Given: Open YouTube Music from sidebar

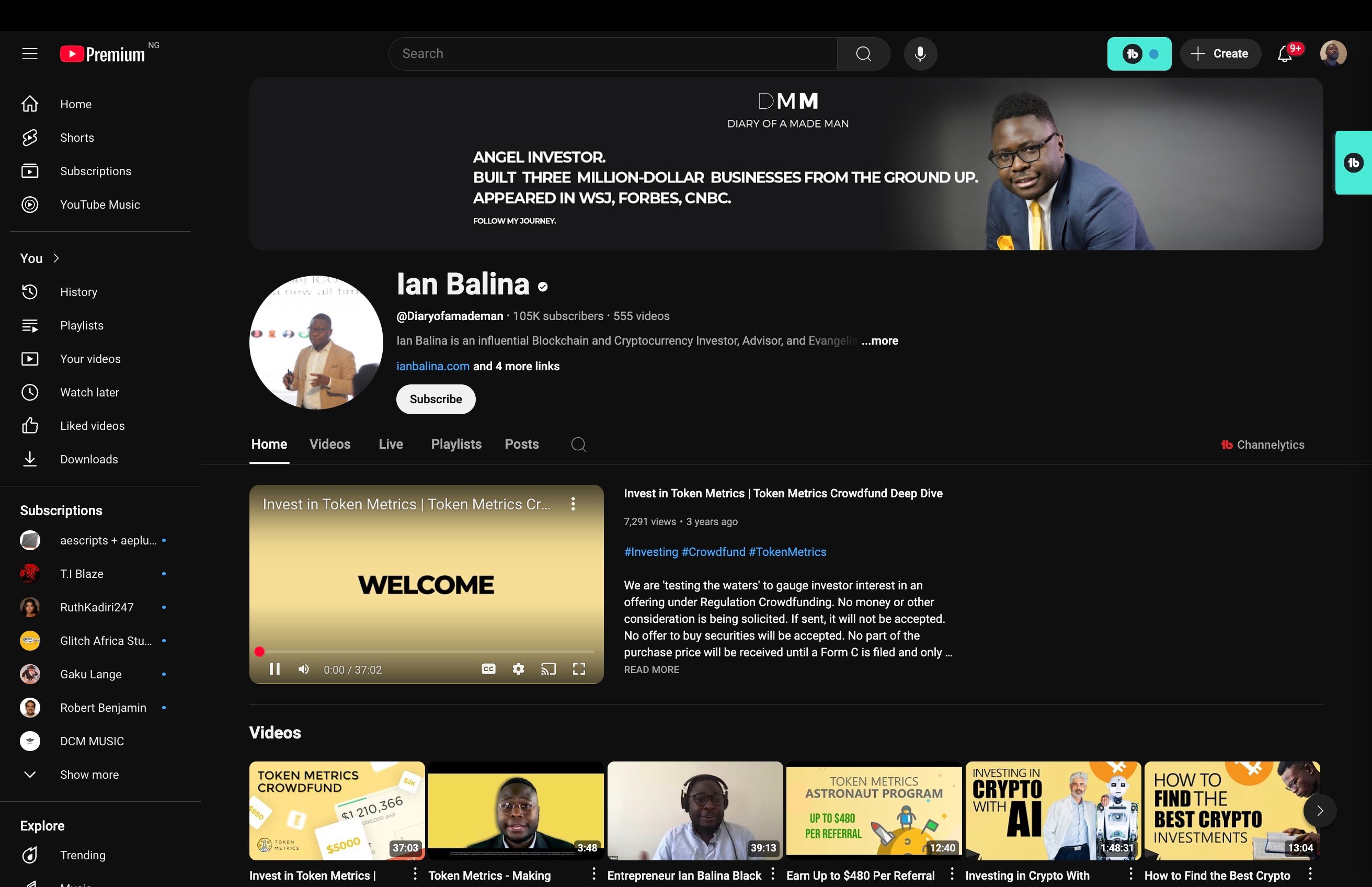Looking at the screenshot, I should 101,204.
